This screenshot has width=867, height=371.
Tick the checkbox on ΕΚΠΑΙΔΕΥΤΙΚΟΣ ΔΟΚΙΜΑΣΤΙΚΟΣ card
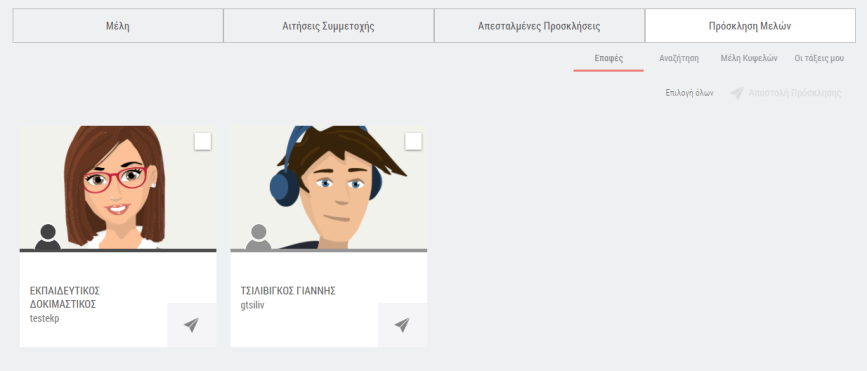pyautogui.click(x=203, y=142)
